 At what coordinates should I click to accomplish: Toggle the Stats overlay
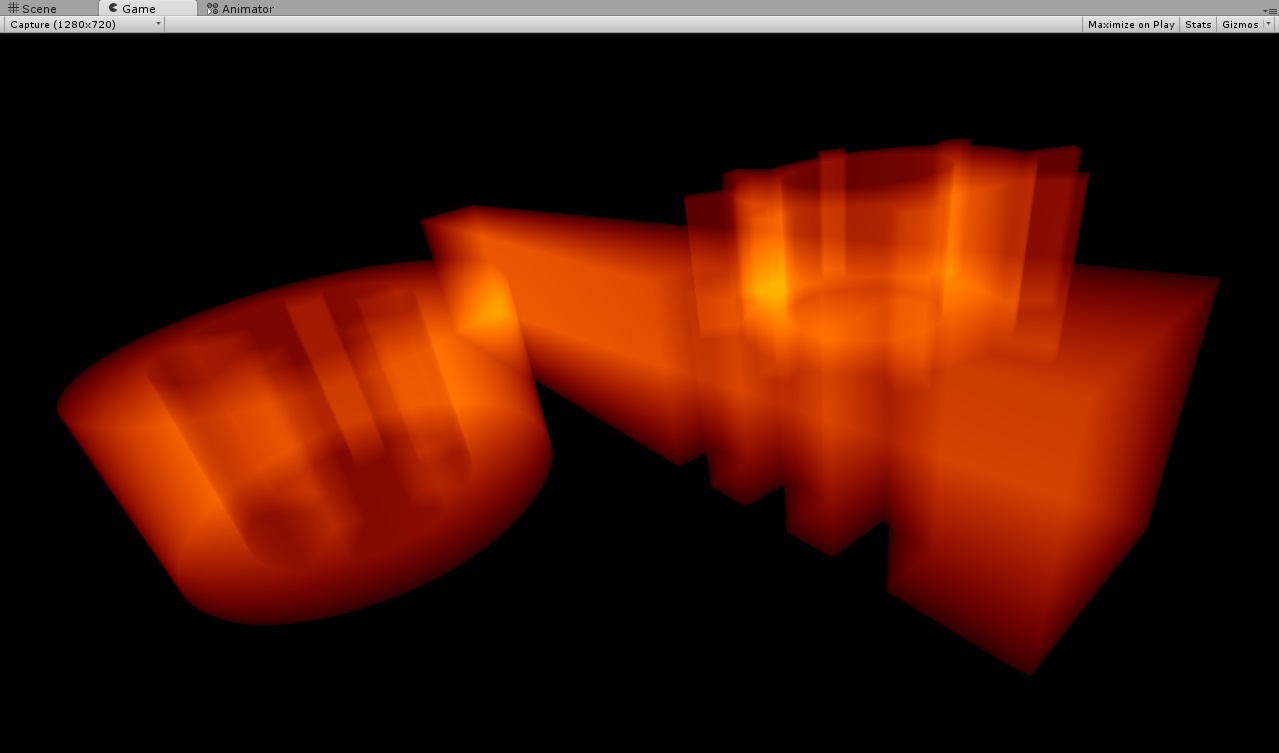point(1197,24)
